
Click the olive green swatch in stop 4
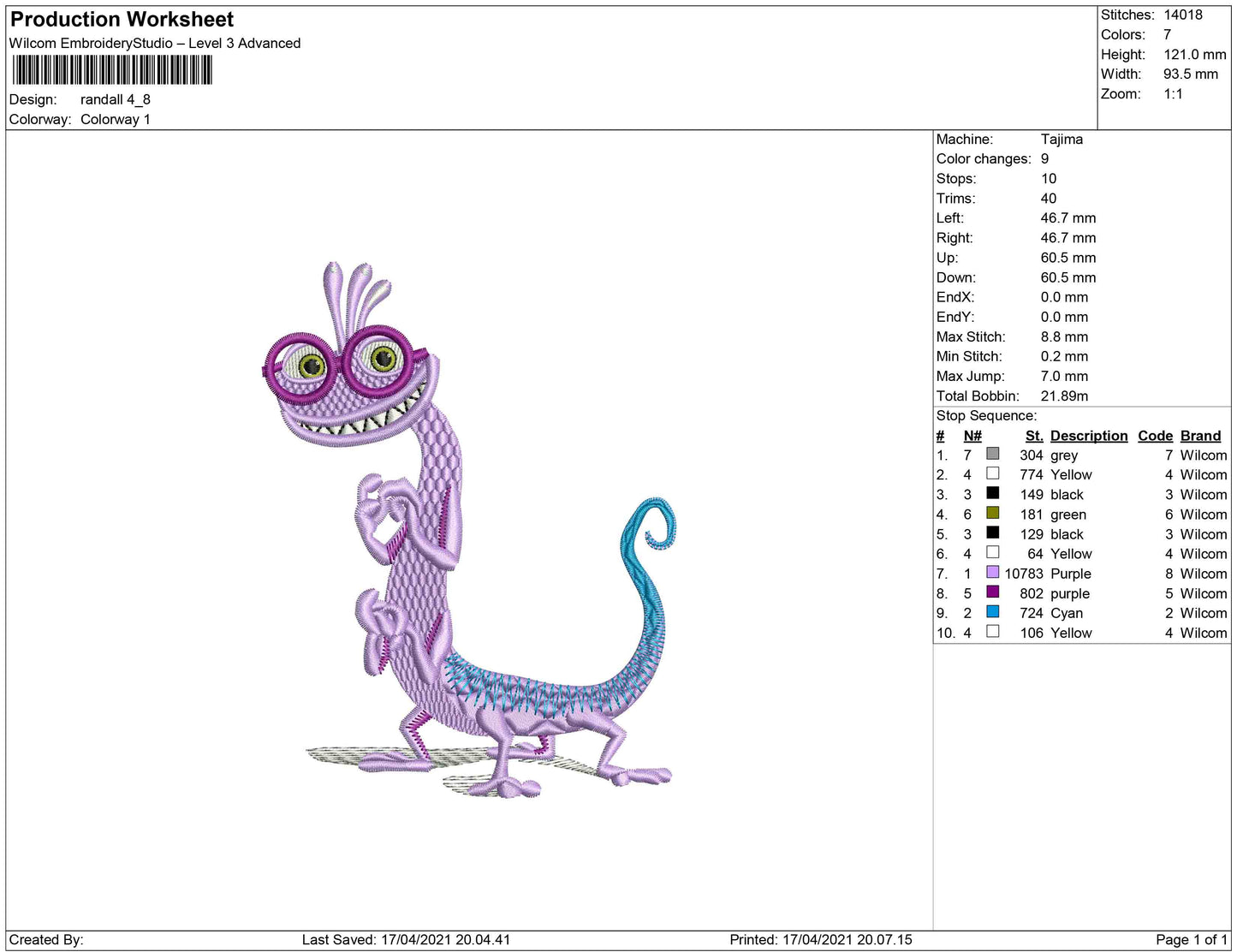tap(992, 513)
